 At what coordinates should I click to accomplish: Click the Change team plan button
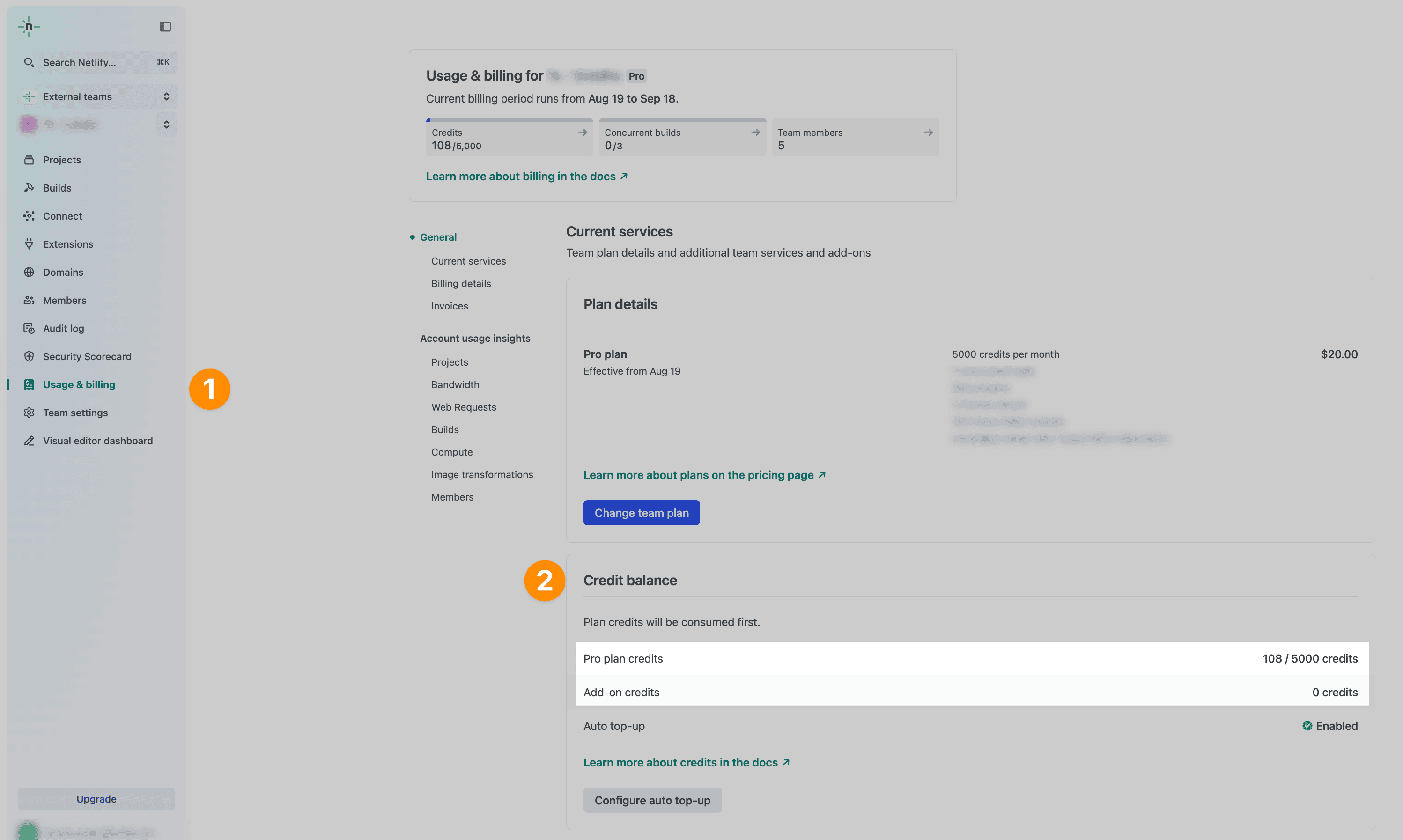point(641,513)
